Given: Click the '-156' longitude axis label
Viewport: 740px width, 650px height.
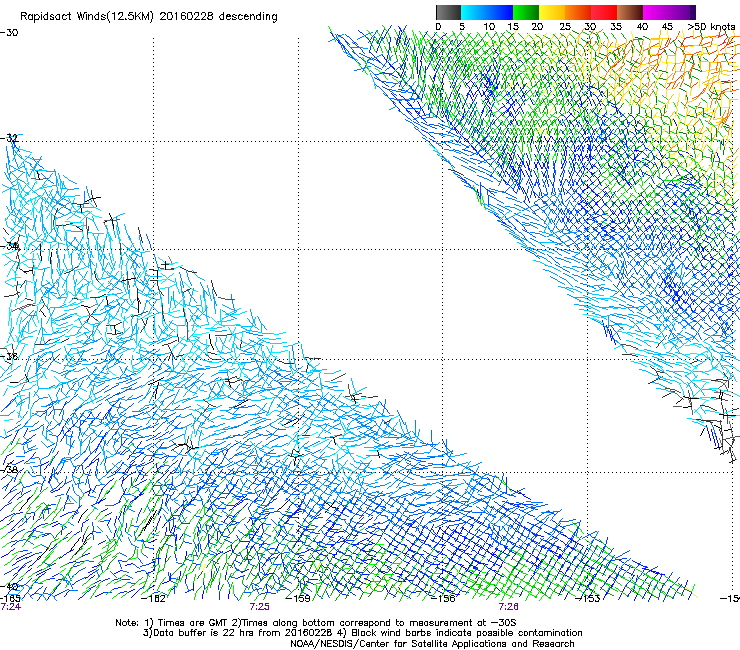Looking at the screenshot, I should click(x=443, y=599).
